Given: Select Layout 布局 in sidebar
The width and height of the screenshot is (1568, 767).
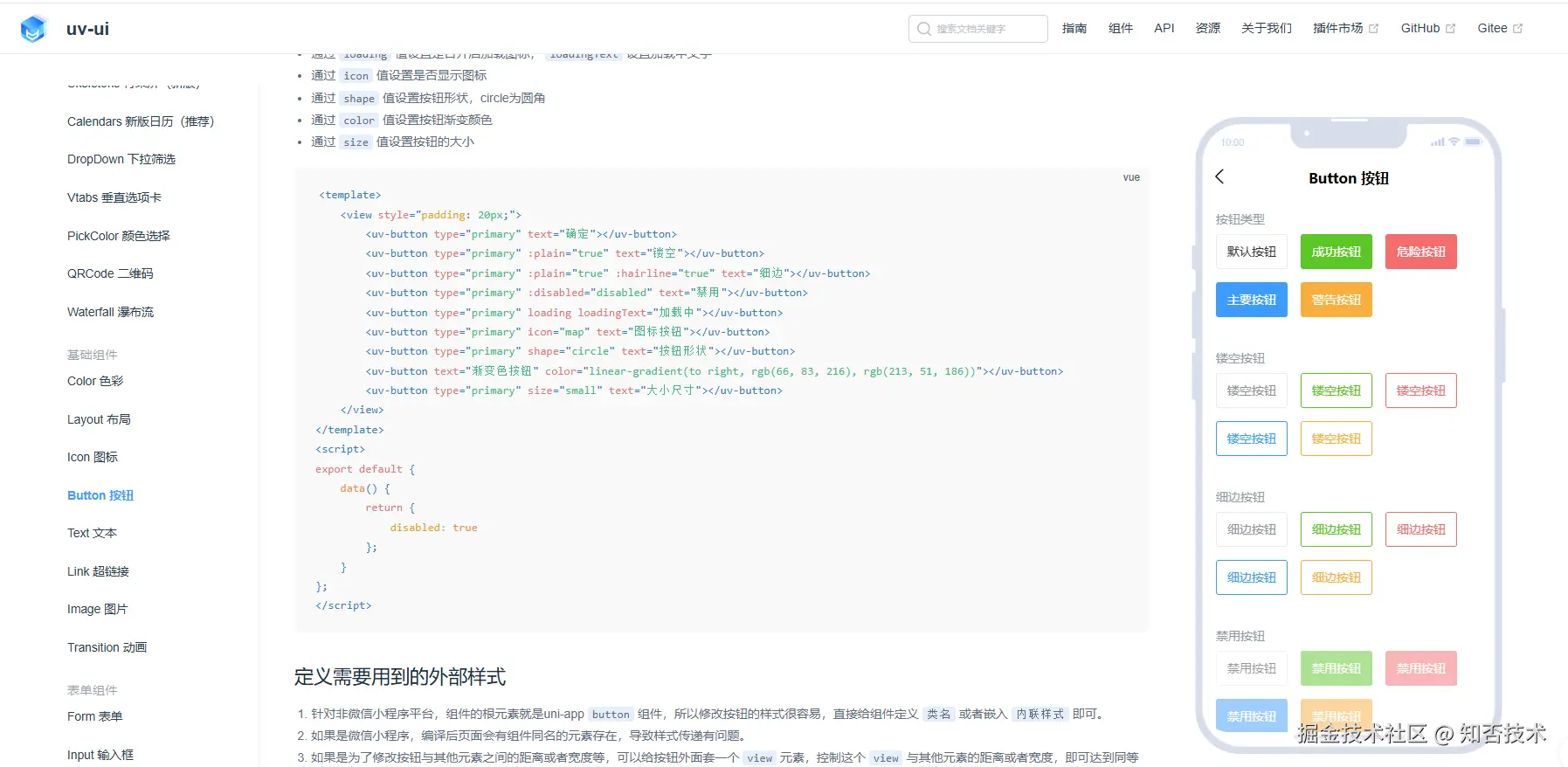Looking at the screenshot, I should point(99,419).
